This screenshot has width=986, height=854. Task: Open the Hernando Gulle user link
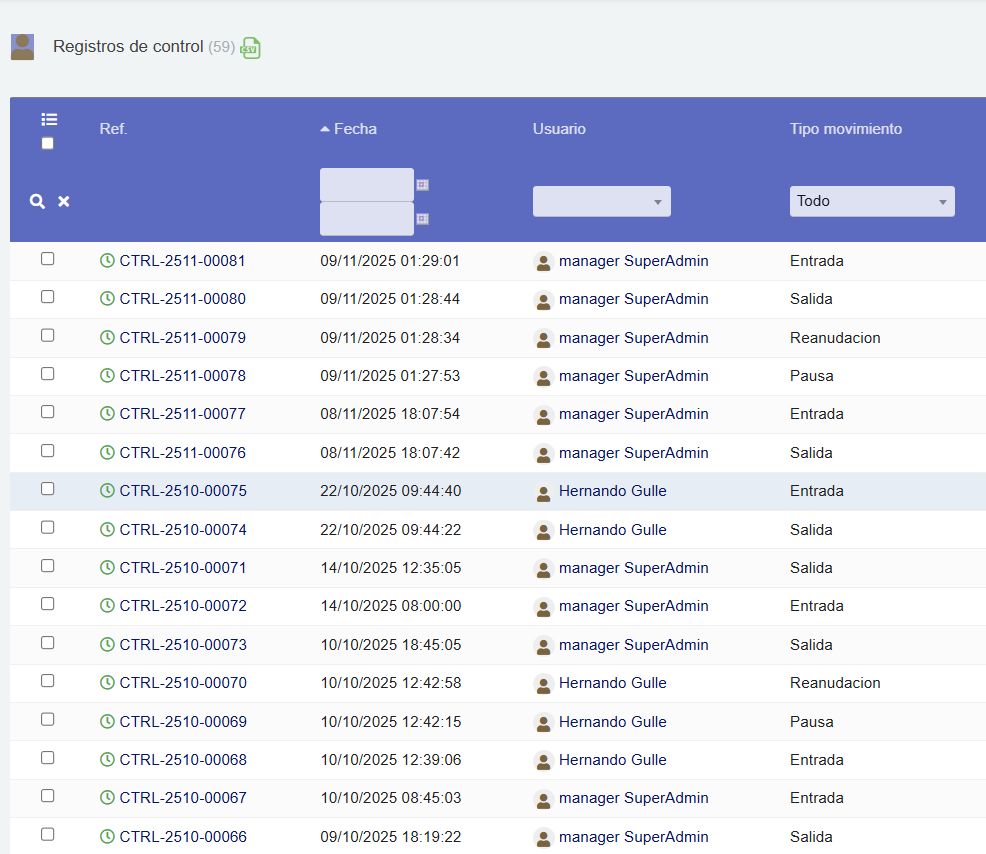[x=613, y=491]
